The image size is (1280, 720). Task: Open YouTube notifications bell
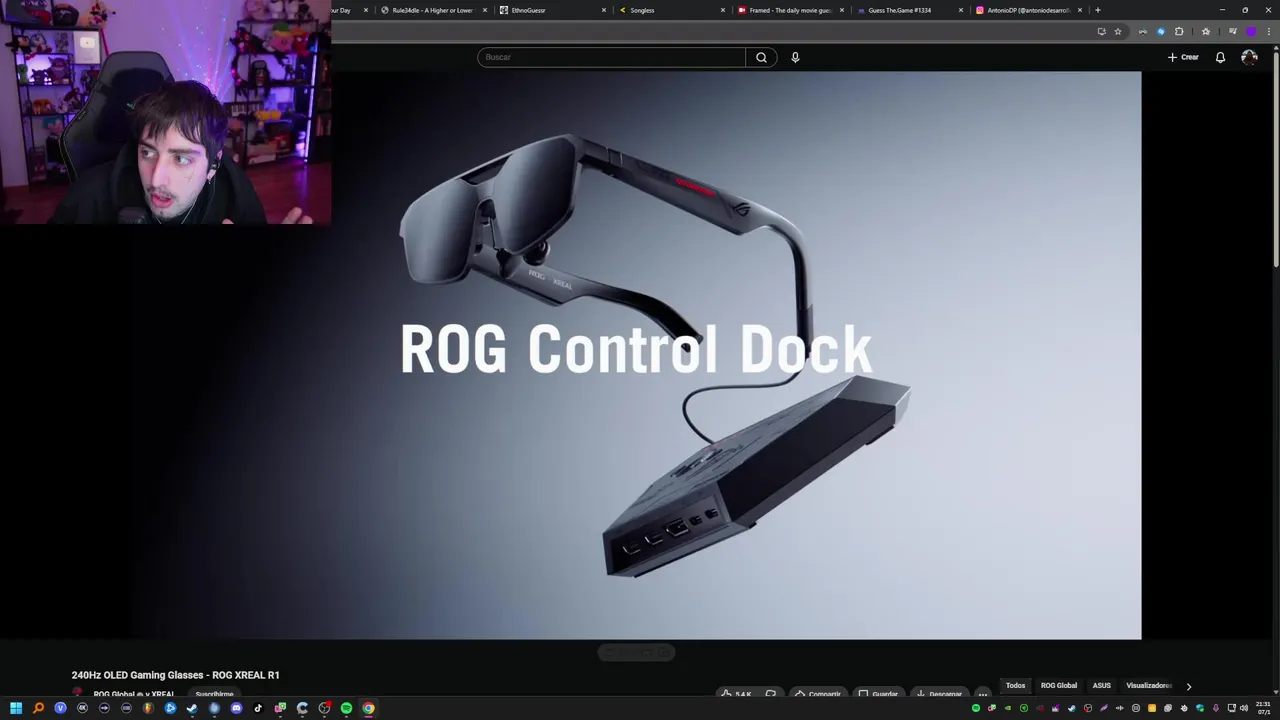tap(1220, 57)
